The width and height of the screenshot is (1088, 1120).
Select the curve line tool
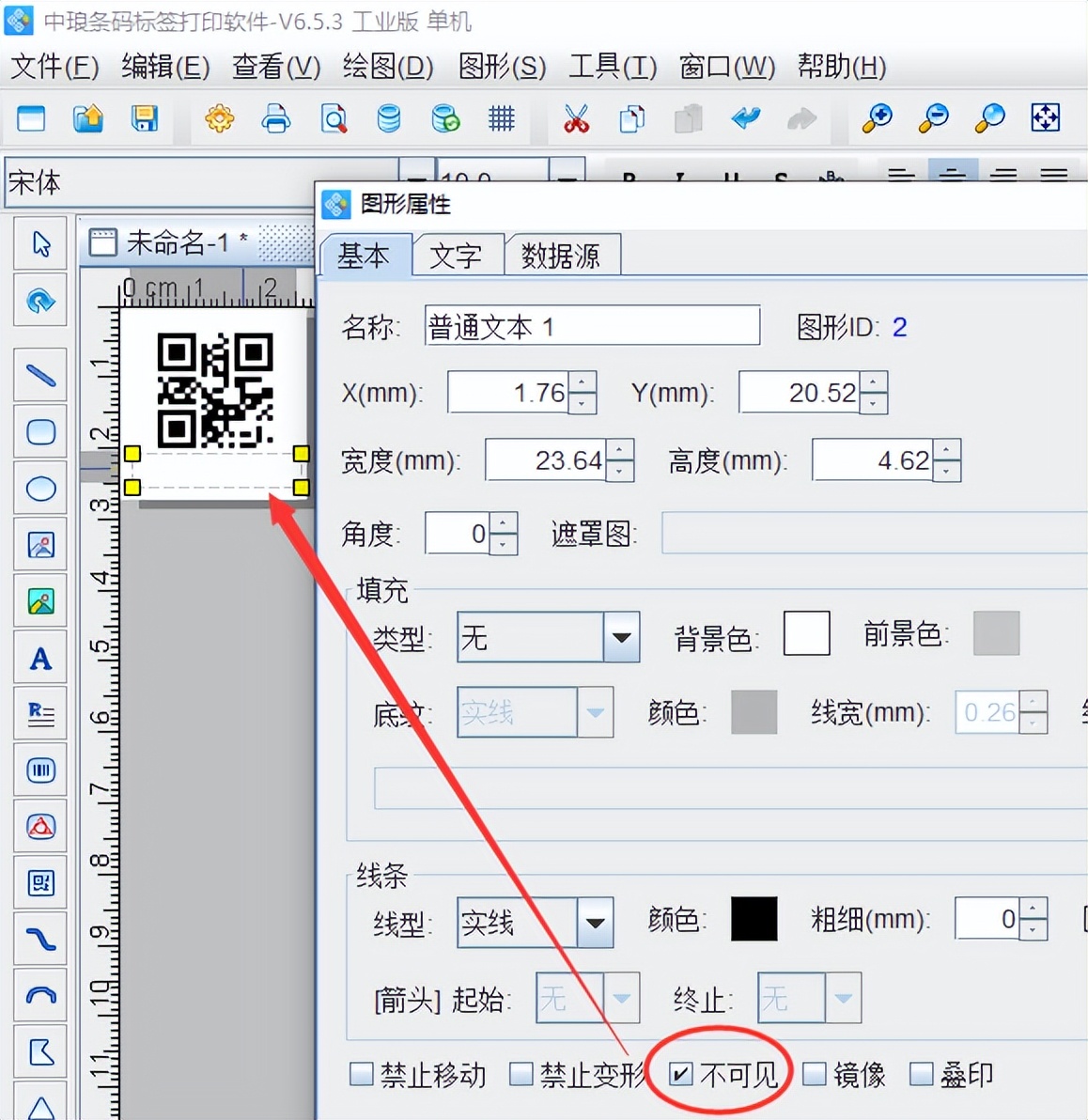pos(40,939)
